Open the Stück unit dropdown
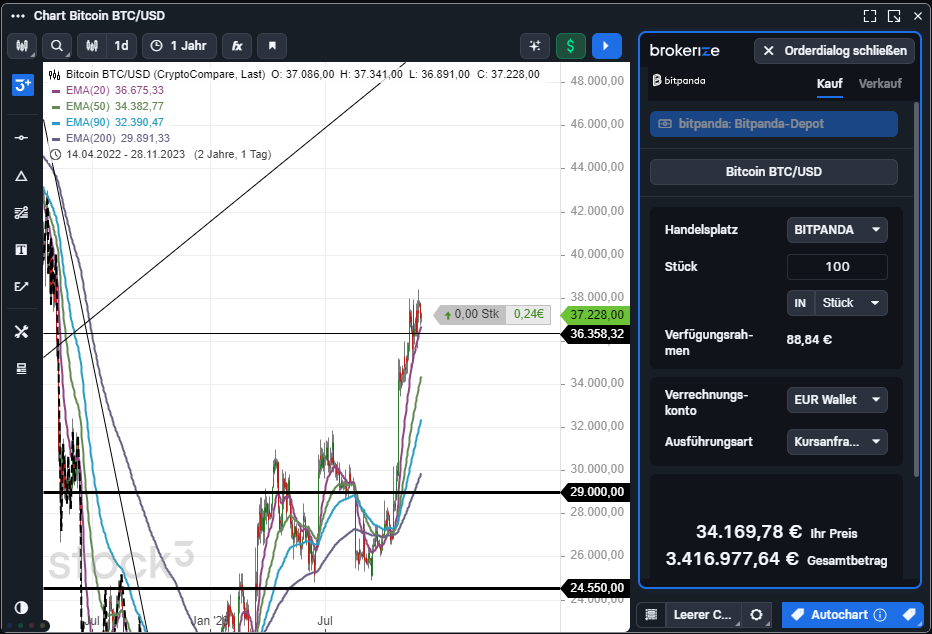 point(851,303)
